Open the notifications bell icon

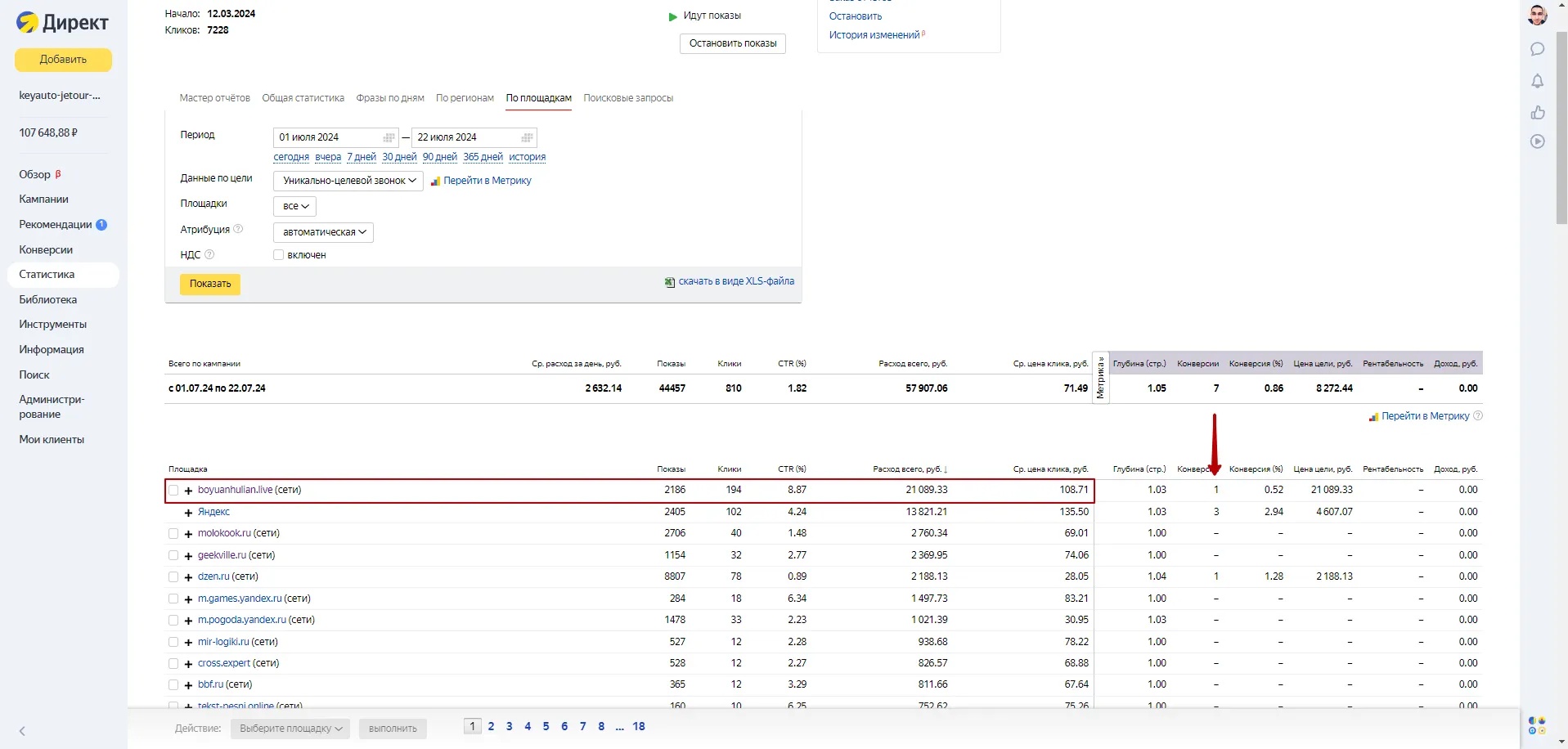click(x=1537, y=81)
